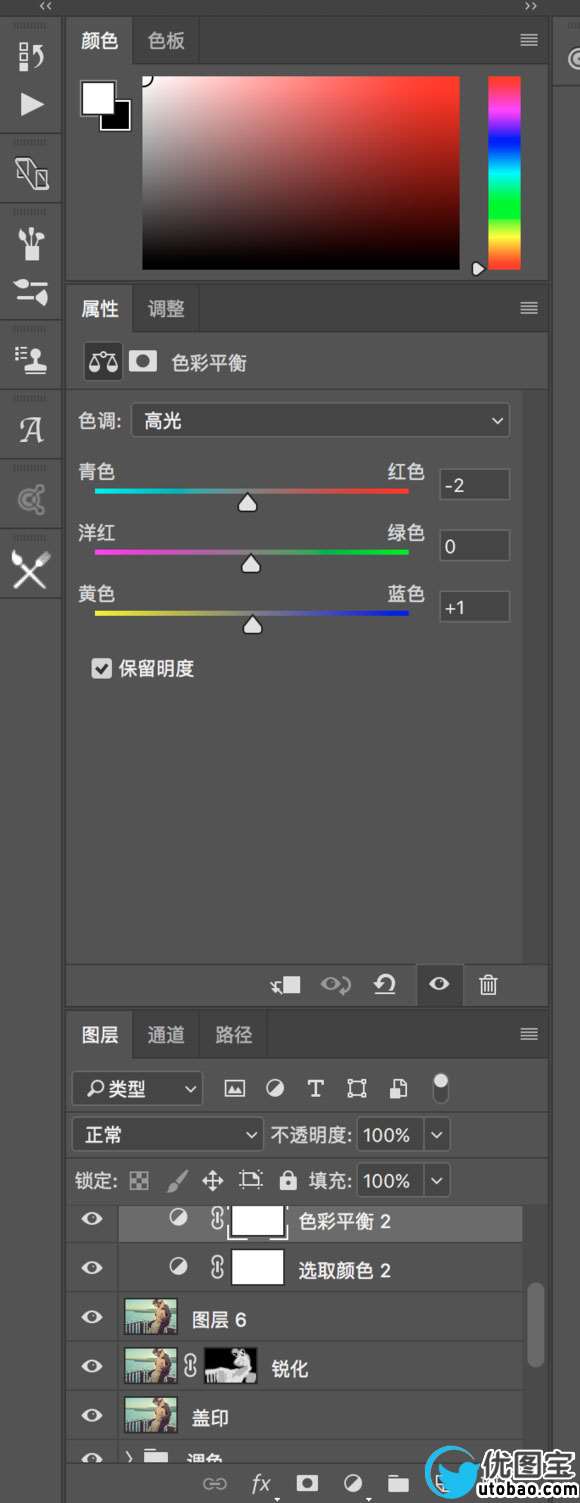
Task: Click the clip-to-layer icon in Properties
Action: 286,985
